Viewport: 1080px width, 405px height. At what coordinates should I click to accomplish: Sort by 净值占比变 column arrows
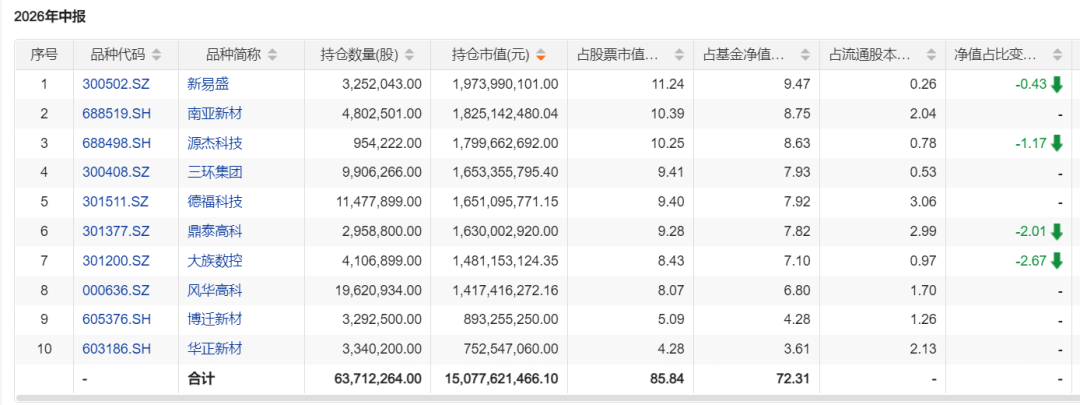(1057, 55)
